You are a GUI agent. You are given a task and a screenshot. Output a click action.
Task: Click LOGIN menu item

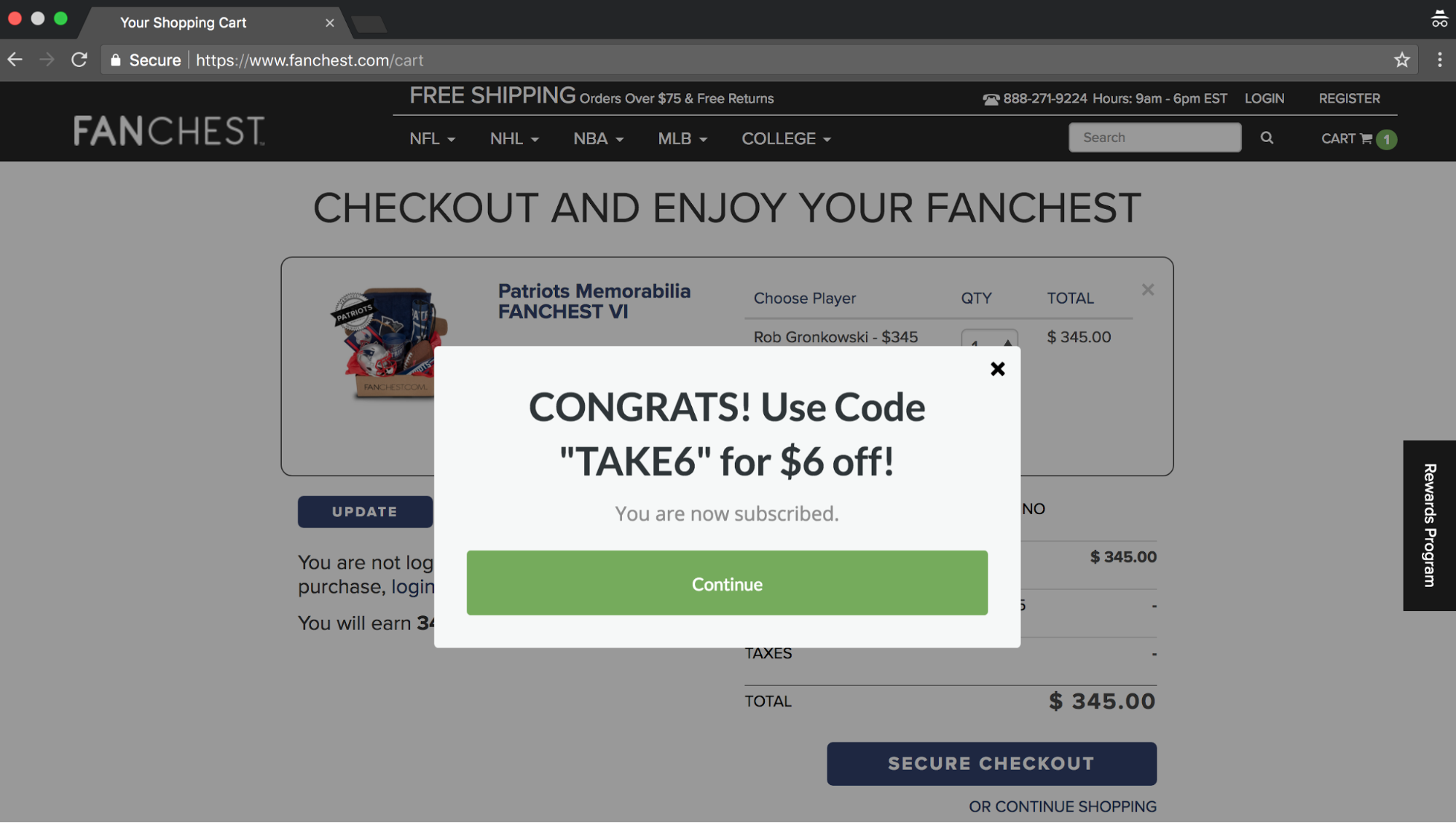click(1265, 99)
